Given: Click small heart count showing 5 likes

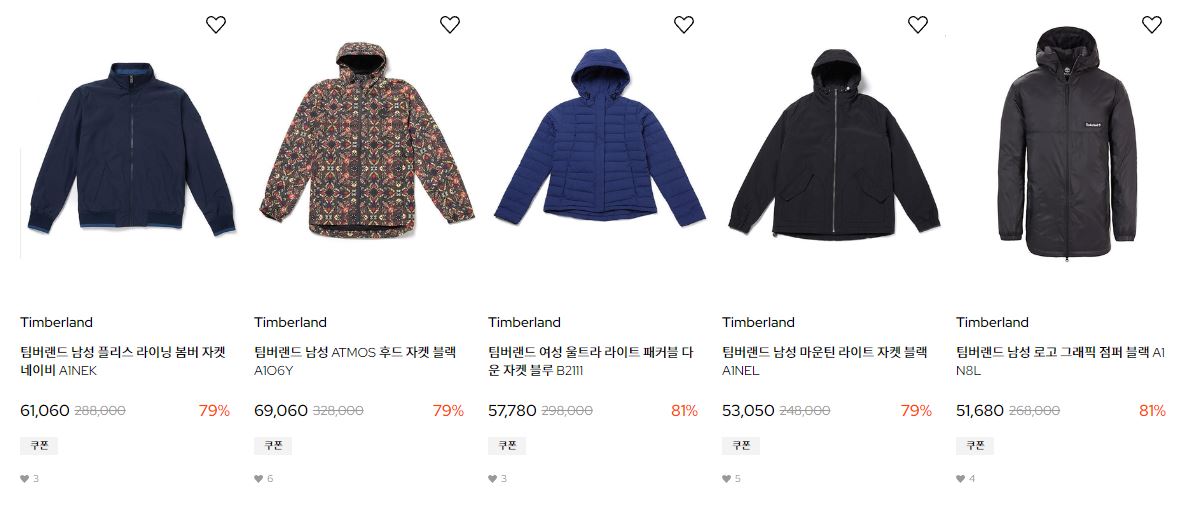Looking at the screenshot, I should pos(732,479).
